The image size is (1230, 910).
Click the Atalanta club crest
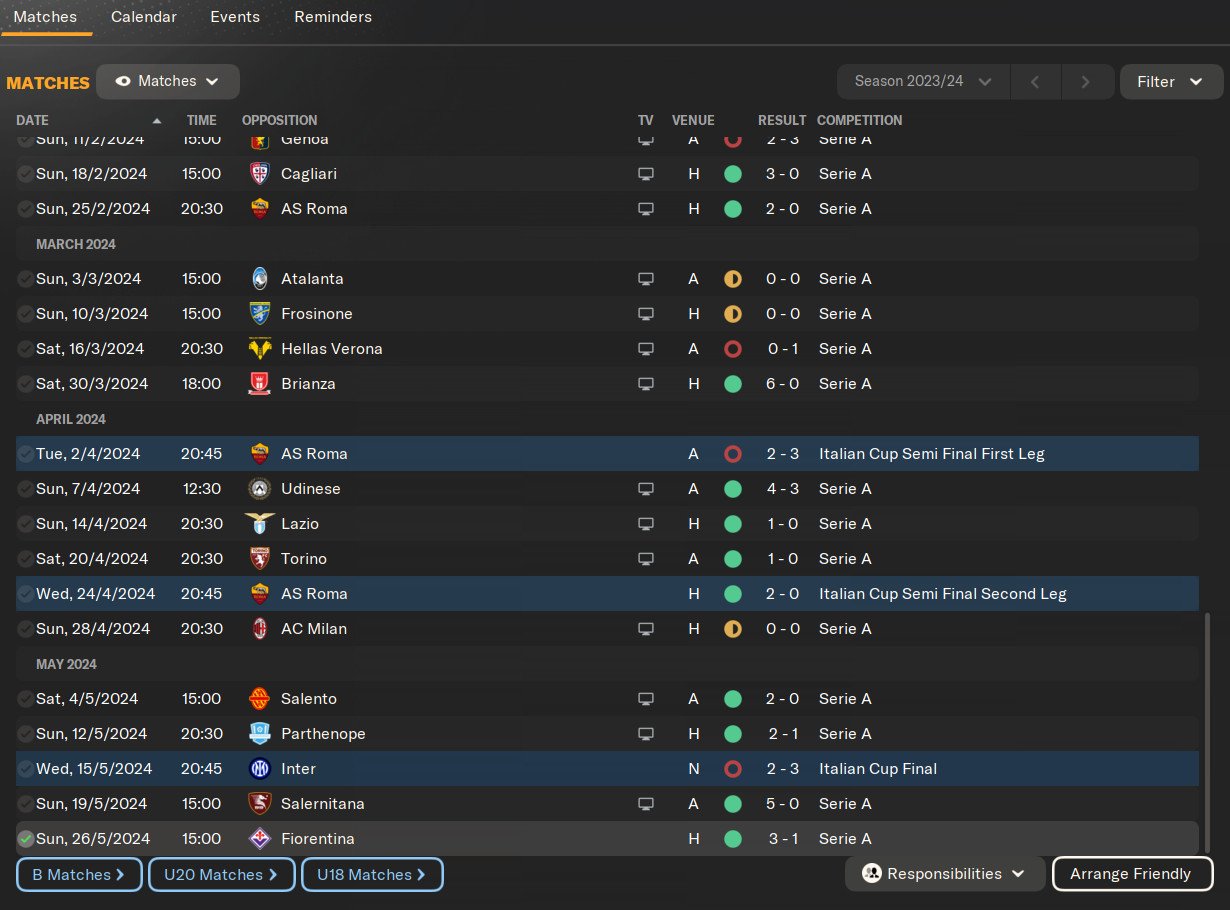pos(259,278)
